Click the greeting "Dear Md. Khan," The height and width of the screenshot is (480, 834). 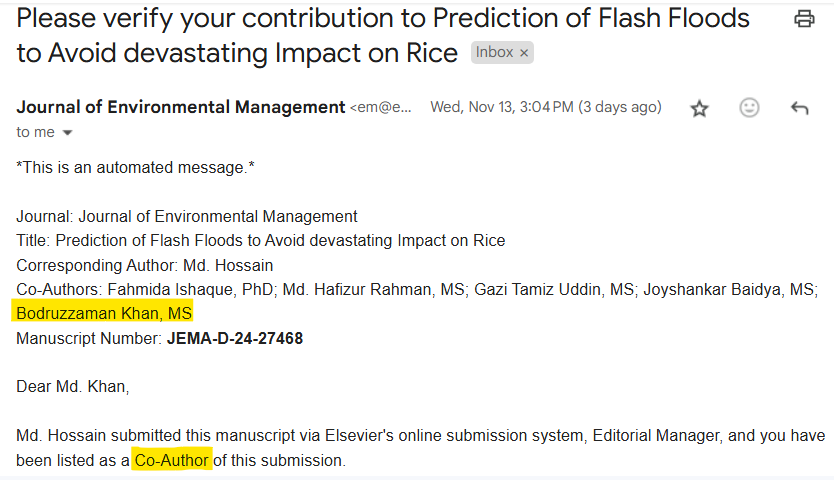click(x=73, y=386)
